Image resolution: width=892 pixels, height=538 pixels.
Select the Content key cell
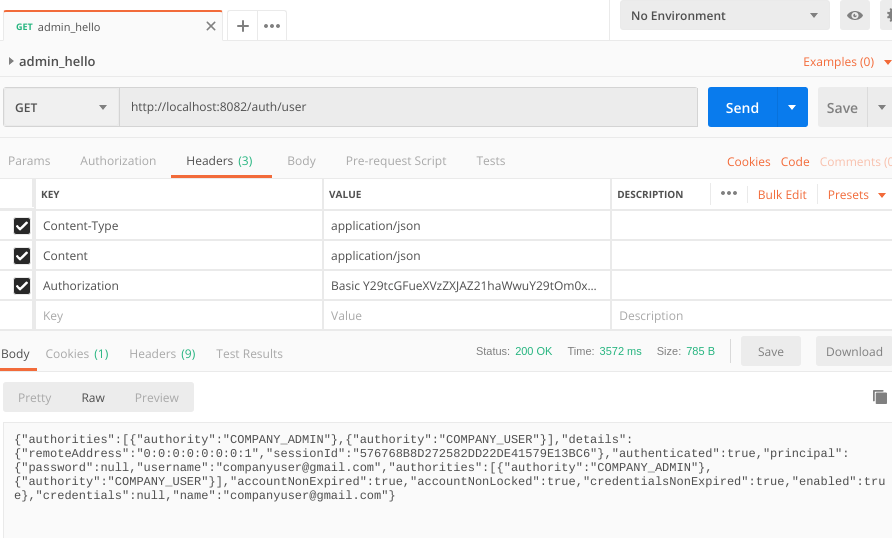(x=179, y=256)
